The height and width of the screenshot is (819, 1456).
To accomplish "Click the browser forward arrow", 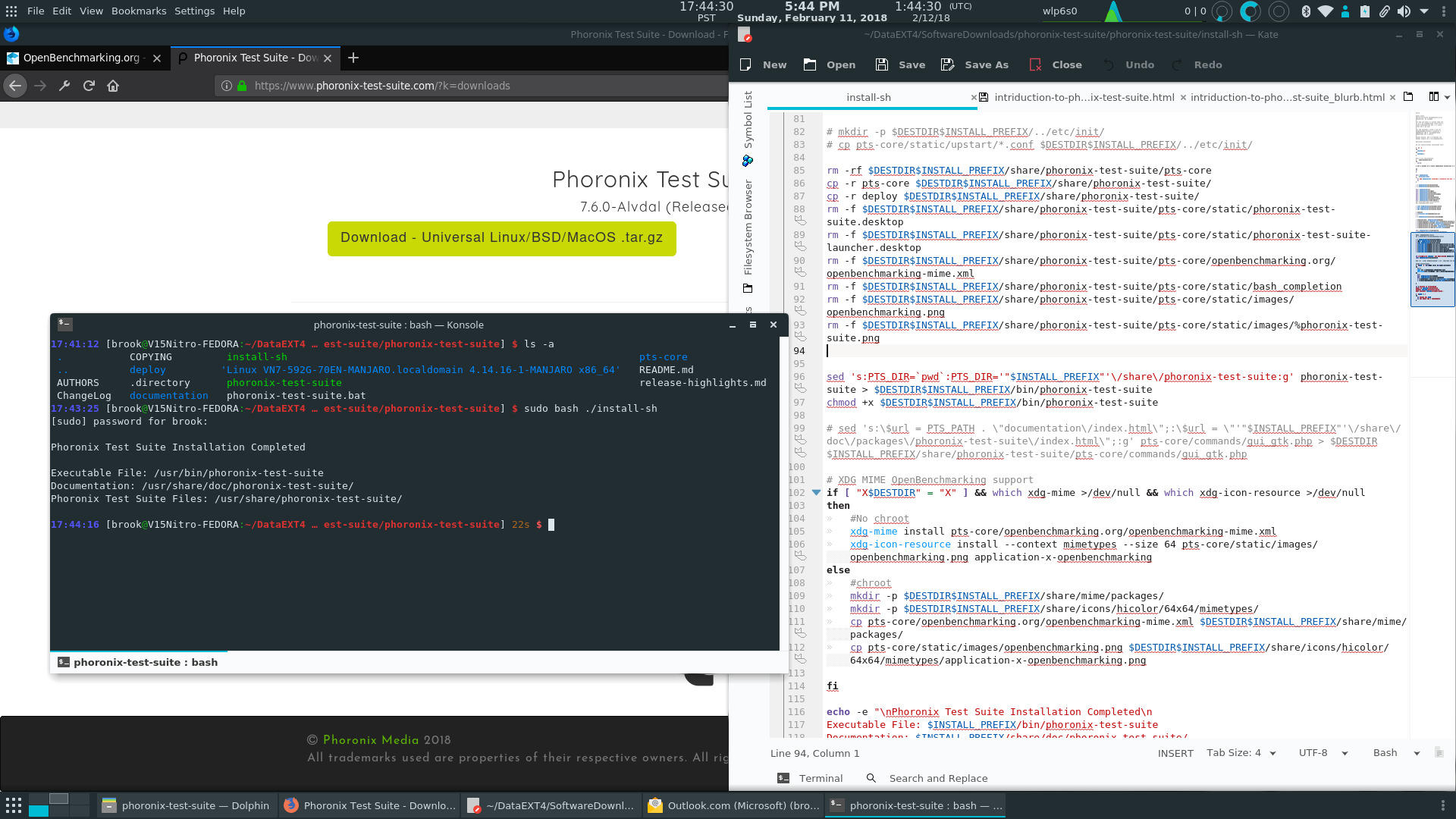I will tap(40, 86).
